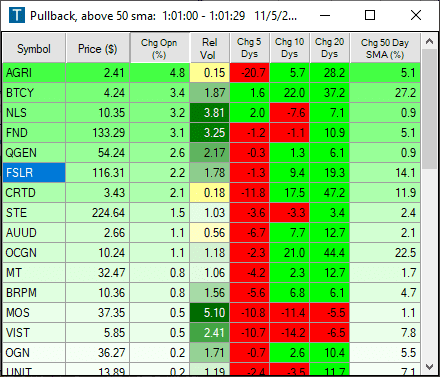Select the BTCY symbol row
This screenshot has height=377, width=440.
click(211, 93)
